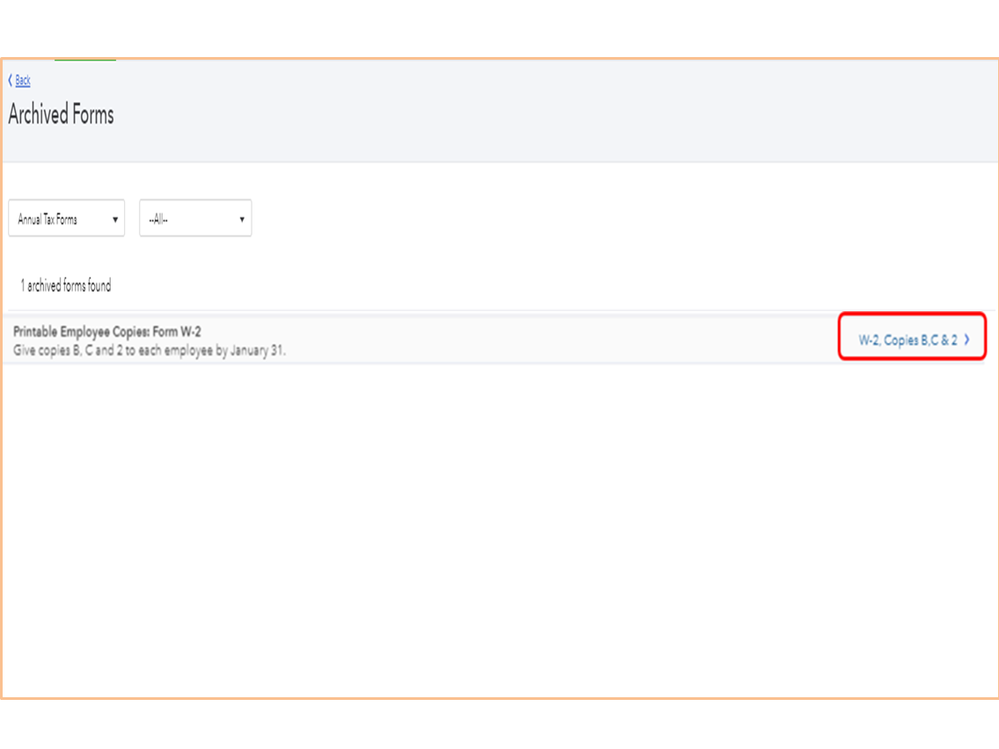Click the '1 archived forms found' text

pos(66,285)
